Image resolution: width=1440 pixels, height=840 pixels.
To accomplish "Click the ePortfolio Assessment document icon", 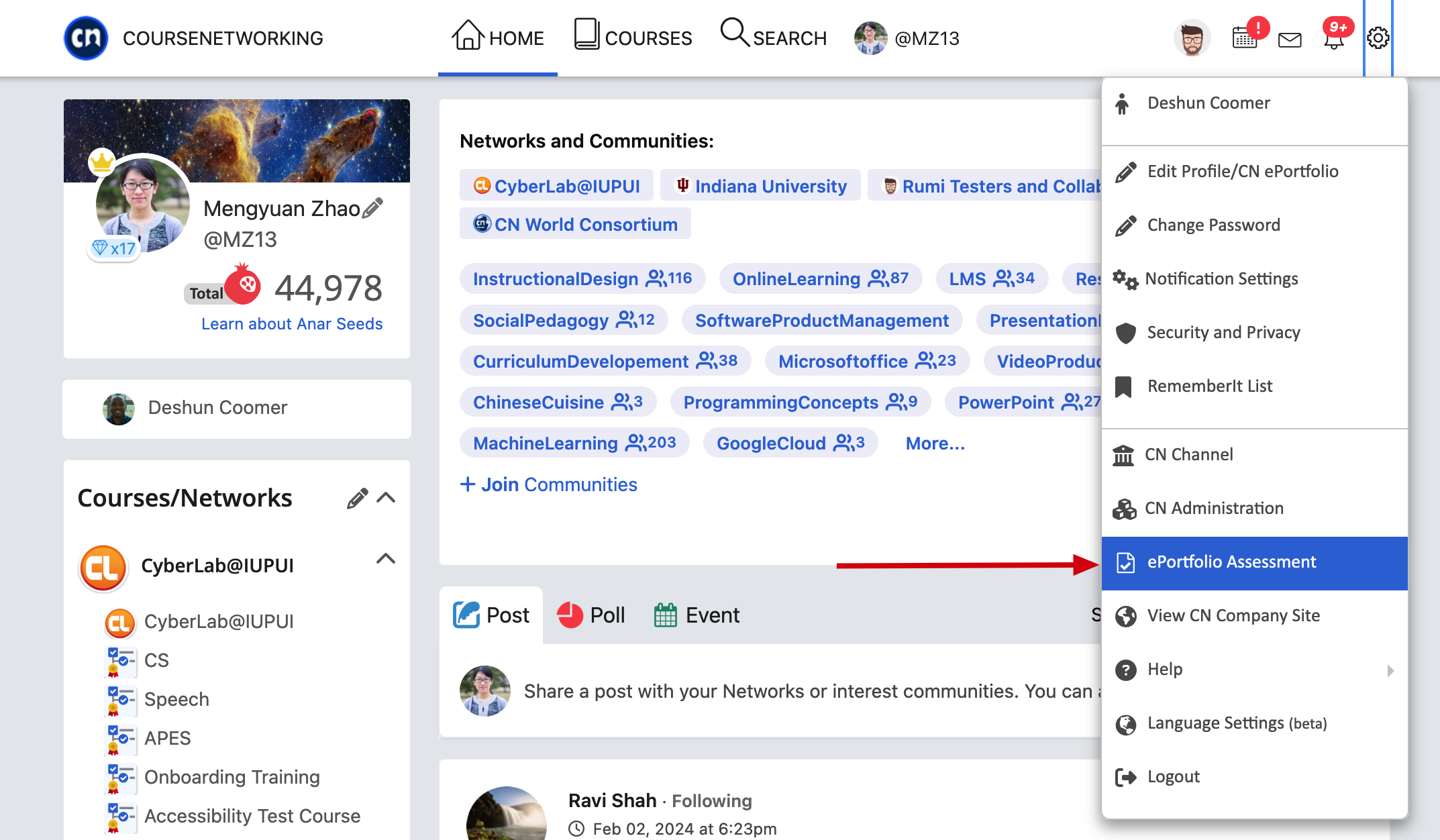I will pyautogui.click(x=1126, y=562).
